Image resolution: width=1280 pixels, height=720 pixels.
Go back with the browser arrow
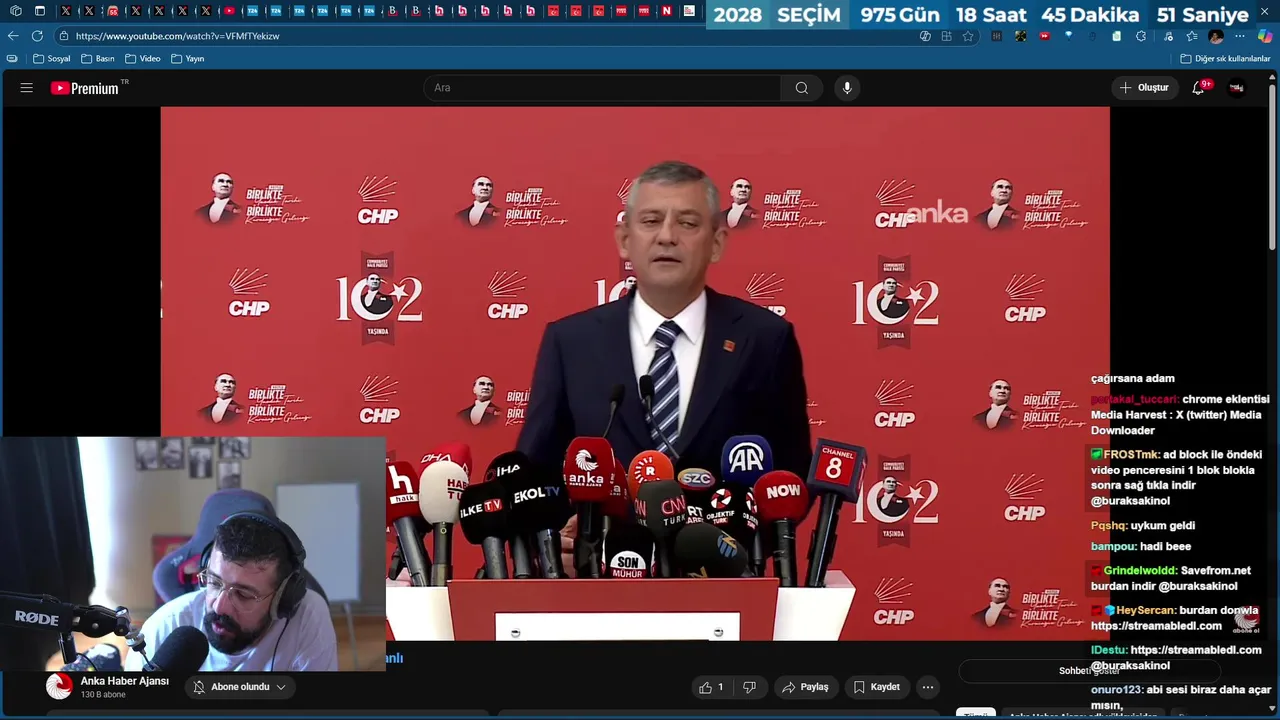pos(13,36)
